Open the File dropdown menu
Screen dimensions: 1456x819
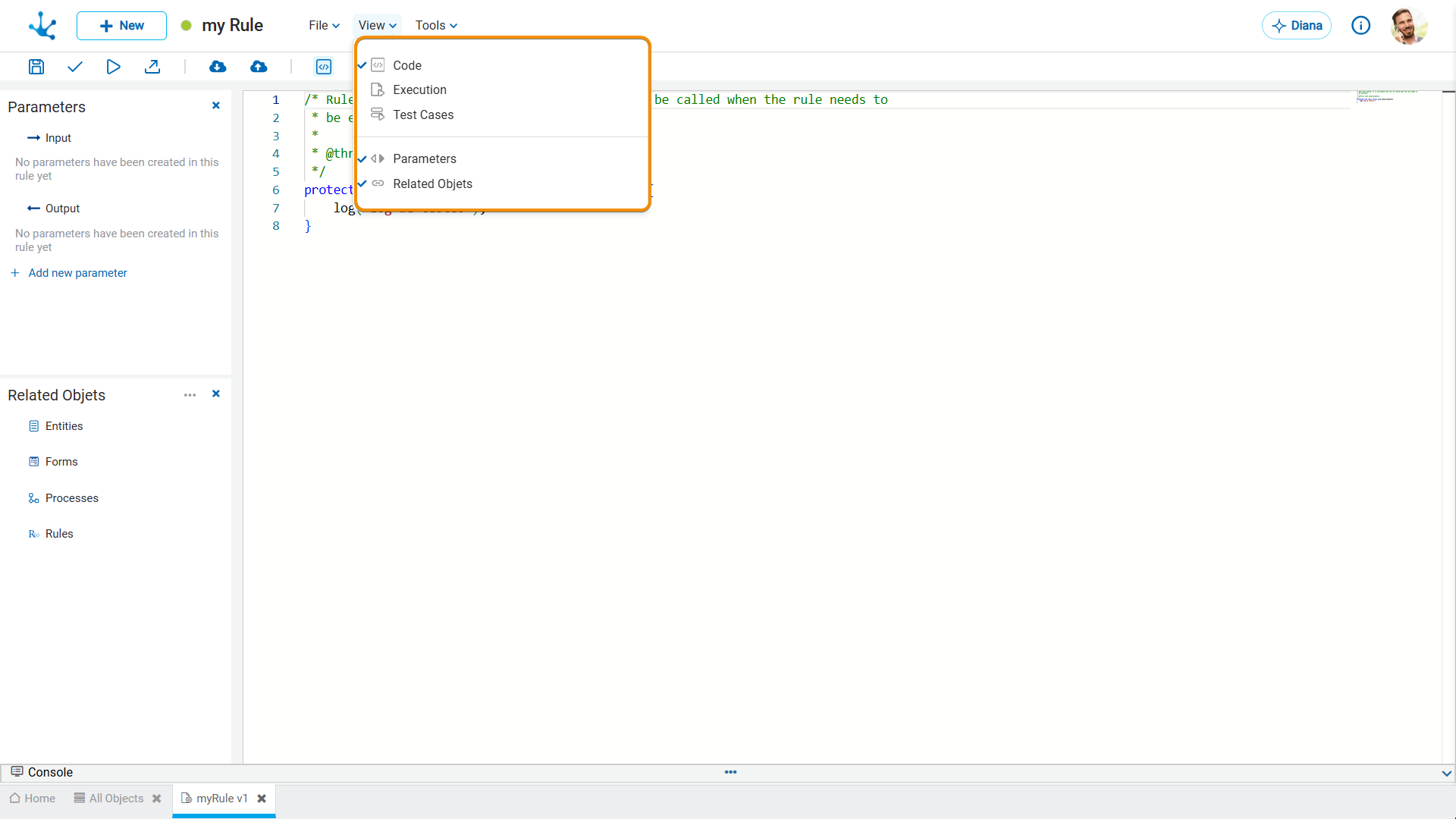click(324, 25)
